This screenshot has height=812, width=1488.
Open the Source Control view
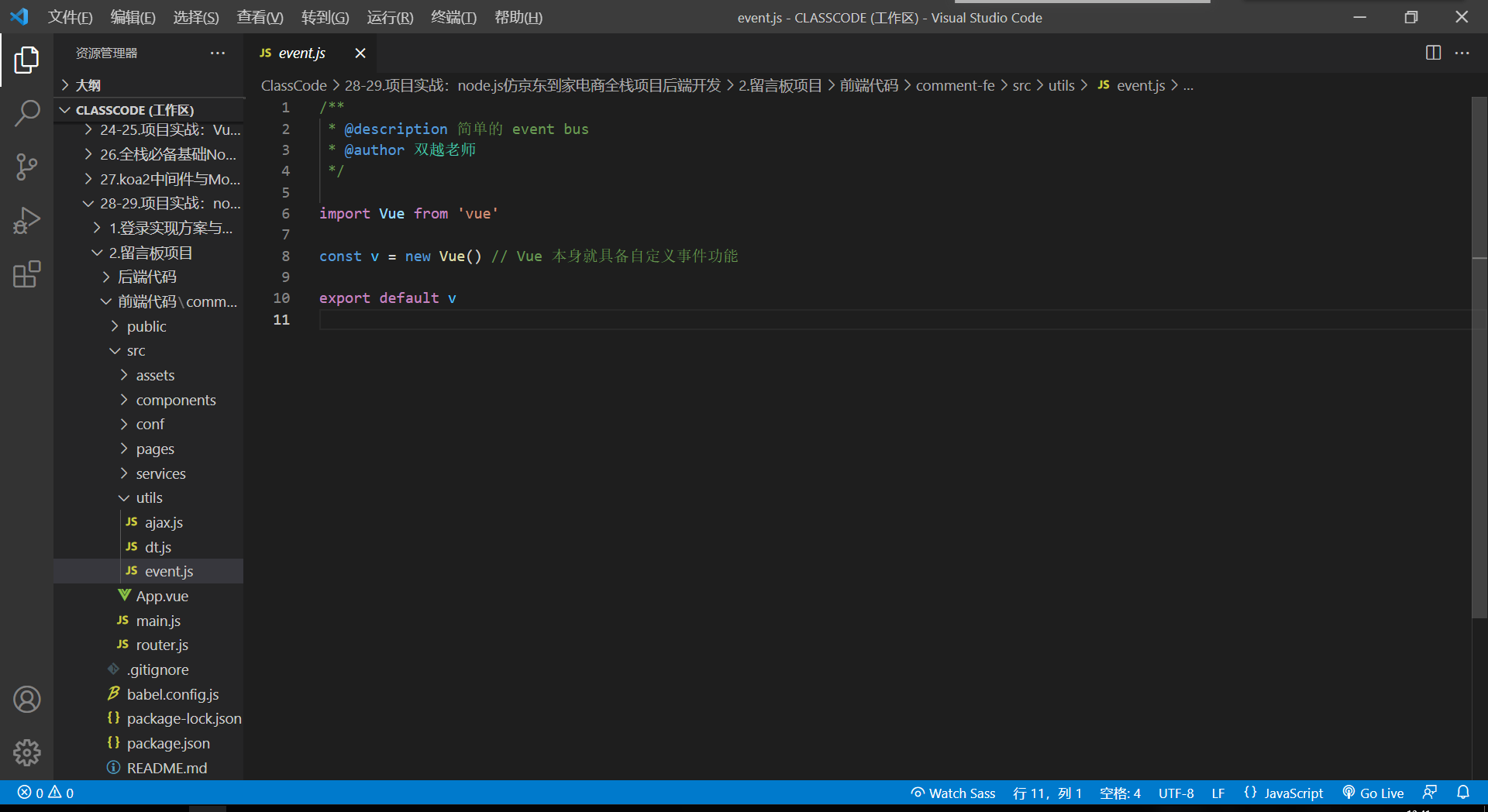[x=26, y=167]
